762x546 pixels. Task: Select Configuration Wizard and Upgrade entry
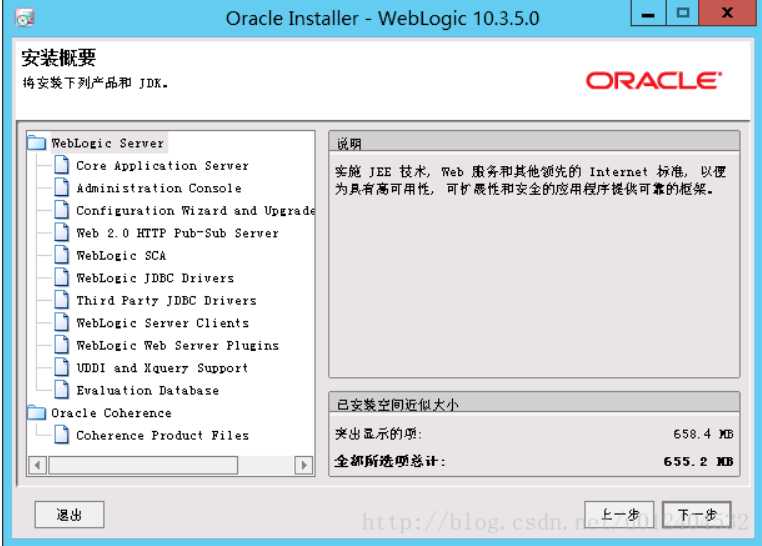[x=195, y=211]
